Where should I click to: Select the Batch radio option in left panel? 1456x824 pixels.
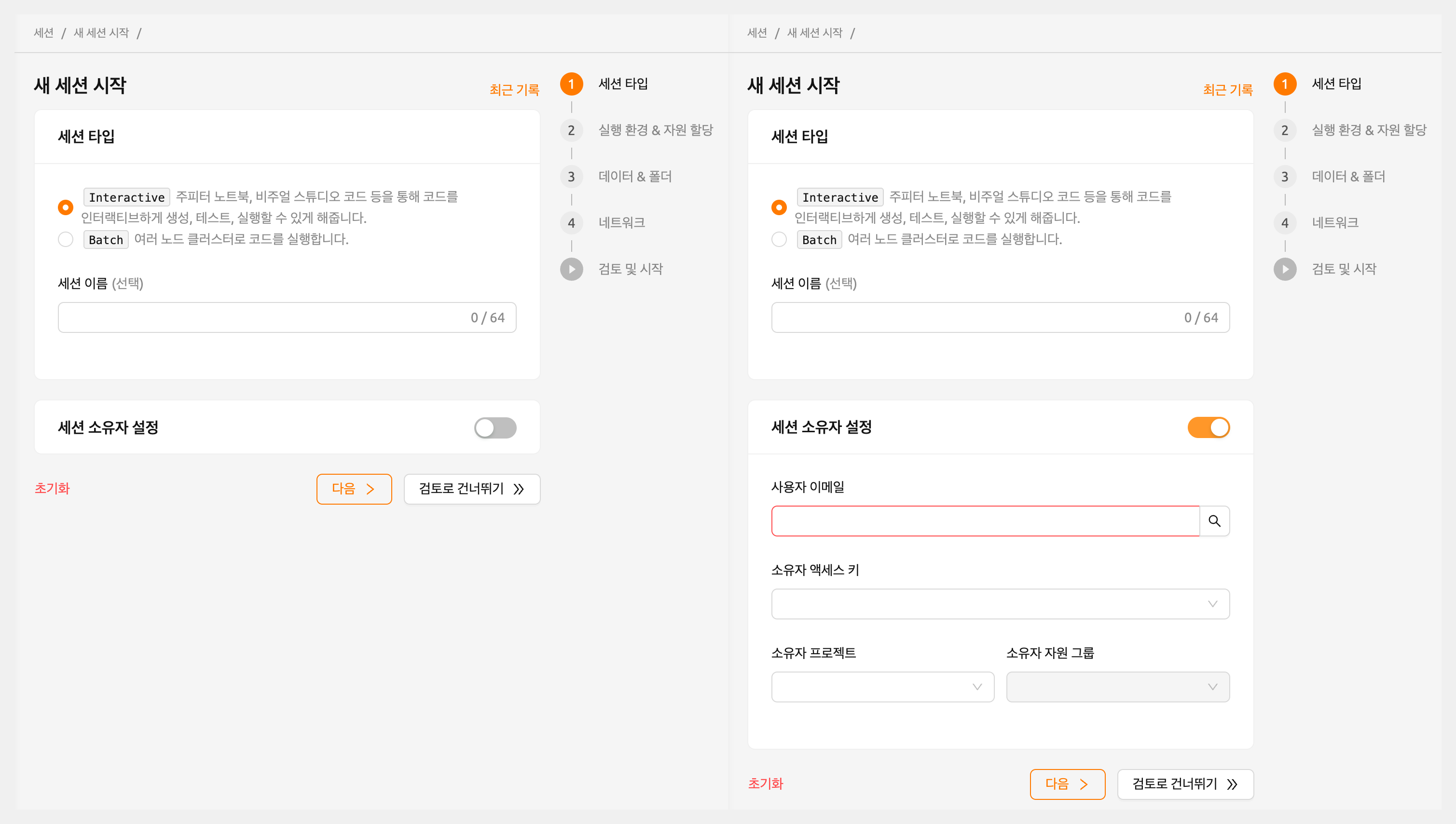click(x=66, y=239)
